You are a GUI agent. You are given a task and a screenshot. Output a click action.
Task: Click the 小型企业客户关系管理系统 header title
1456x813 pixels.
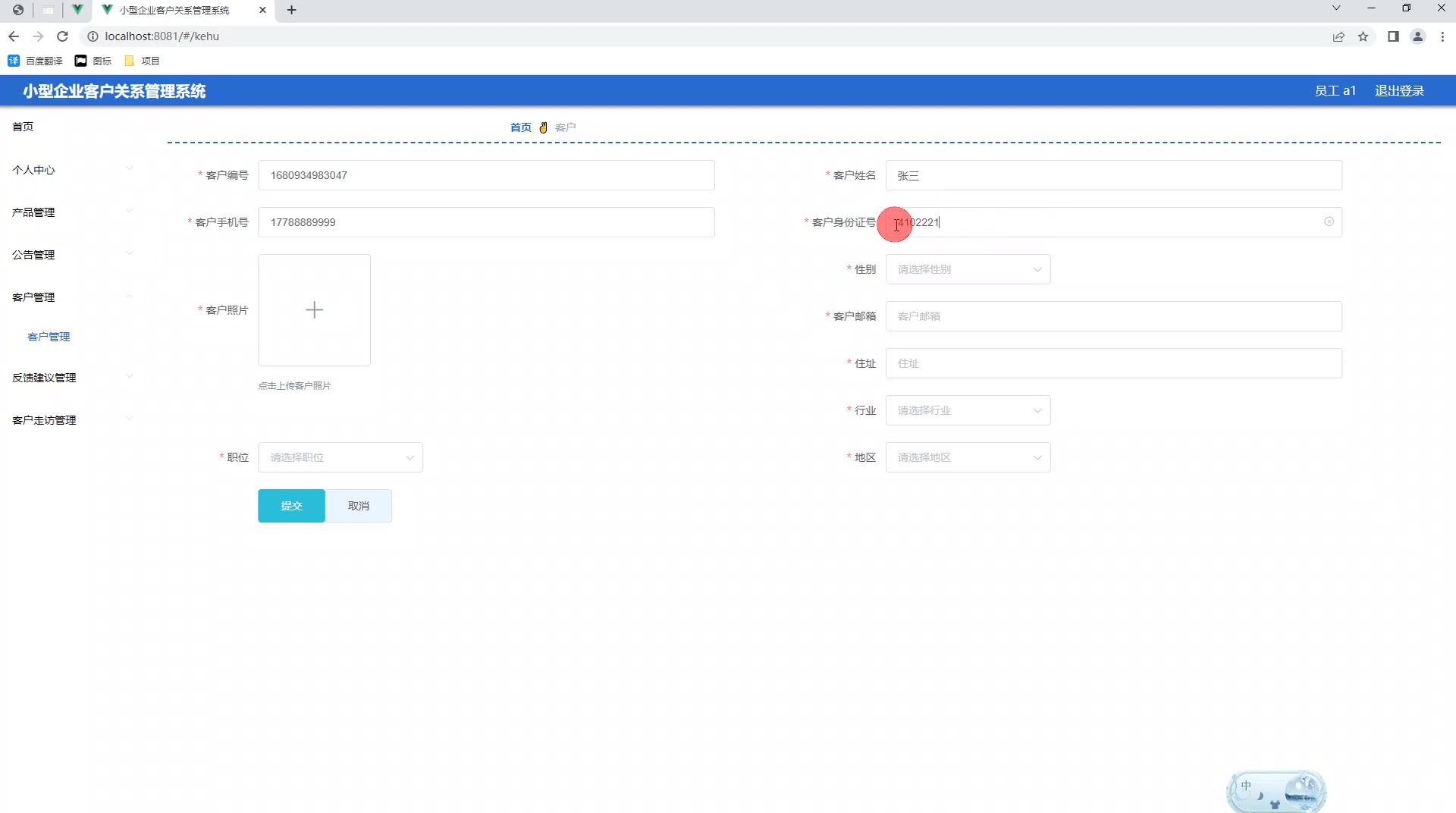click(x=115, y=91)
